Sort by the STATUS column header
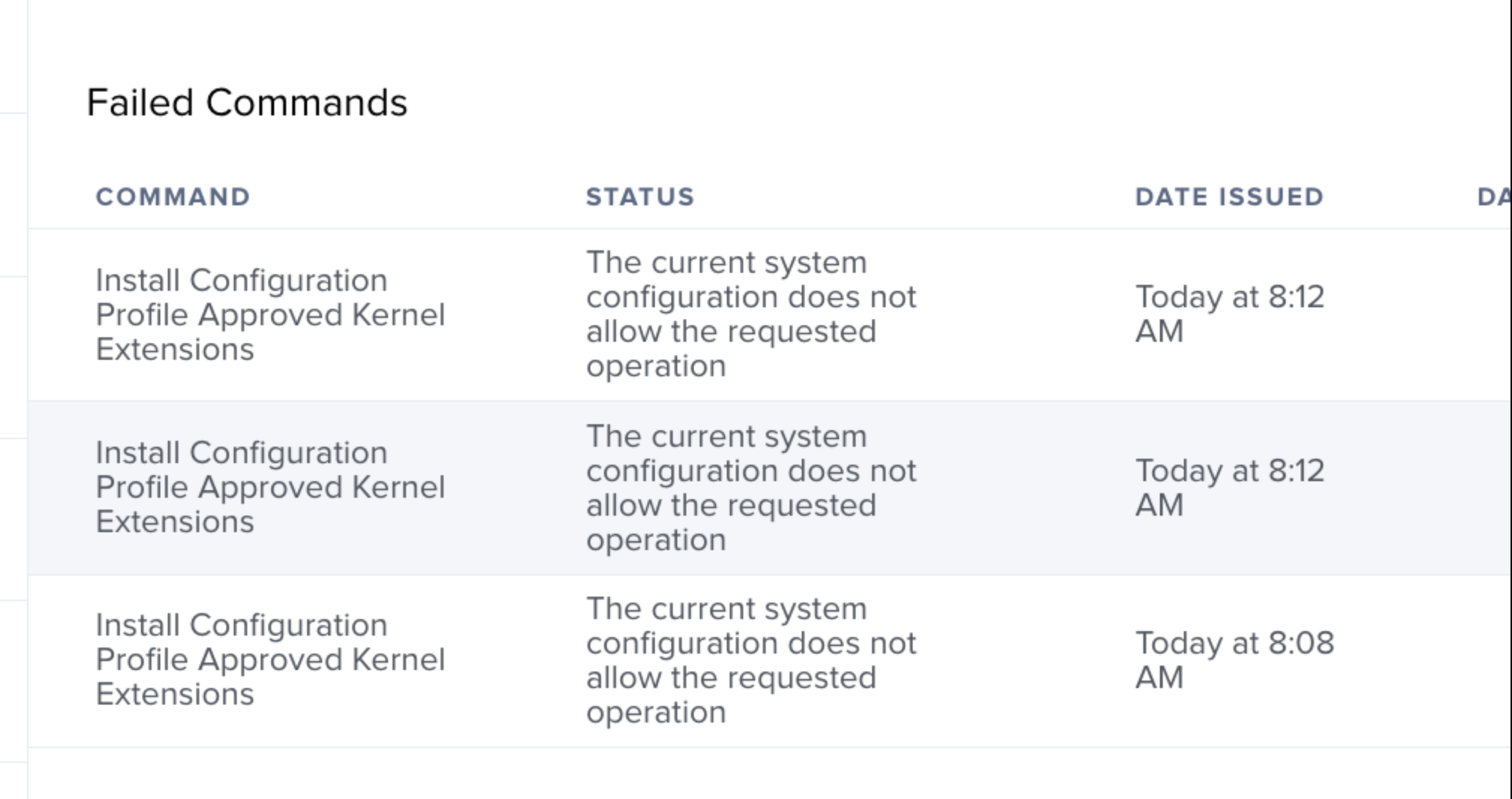The image size is (1512, 799). point(640,196)
